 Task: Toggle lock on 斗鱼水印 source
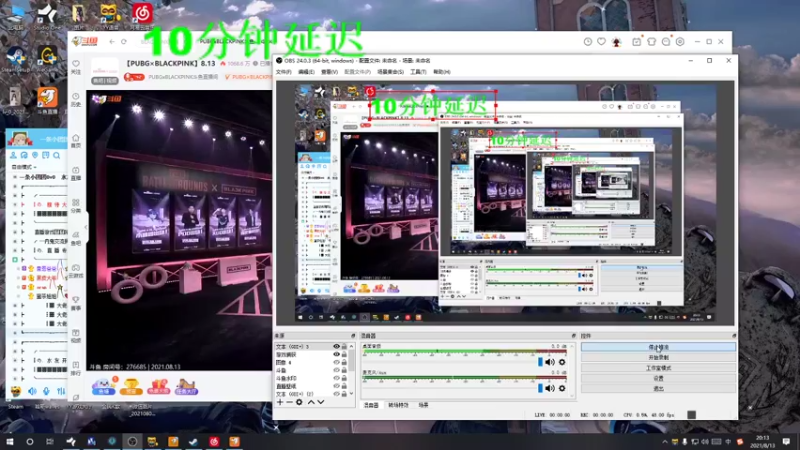click(344, 378)
